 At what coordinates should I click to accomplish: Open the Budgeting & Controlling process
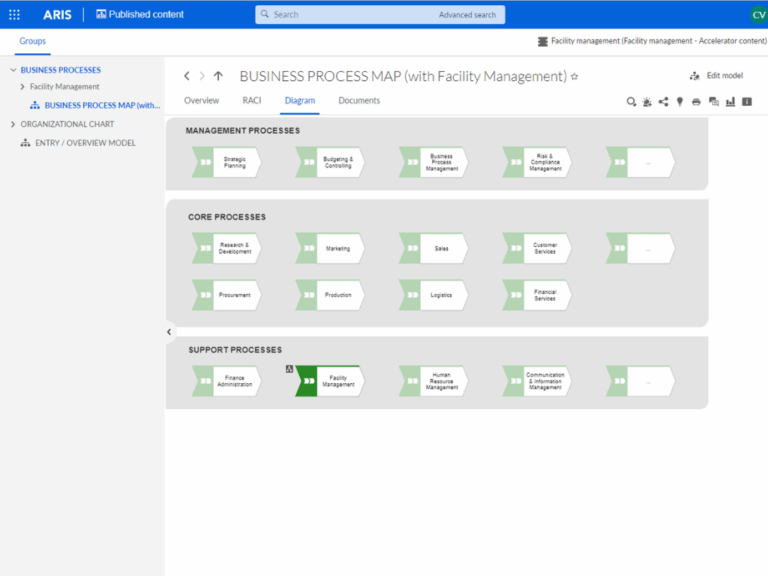[330, 162]
